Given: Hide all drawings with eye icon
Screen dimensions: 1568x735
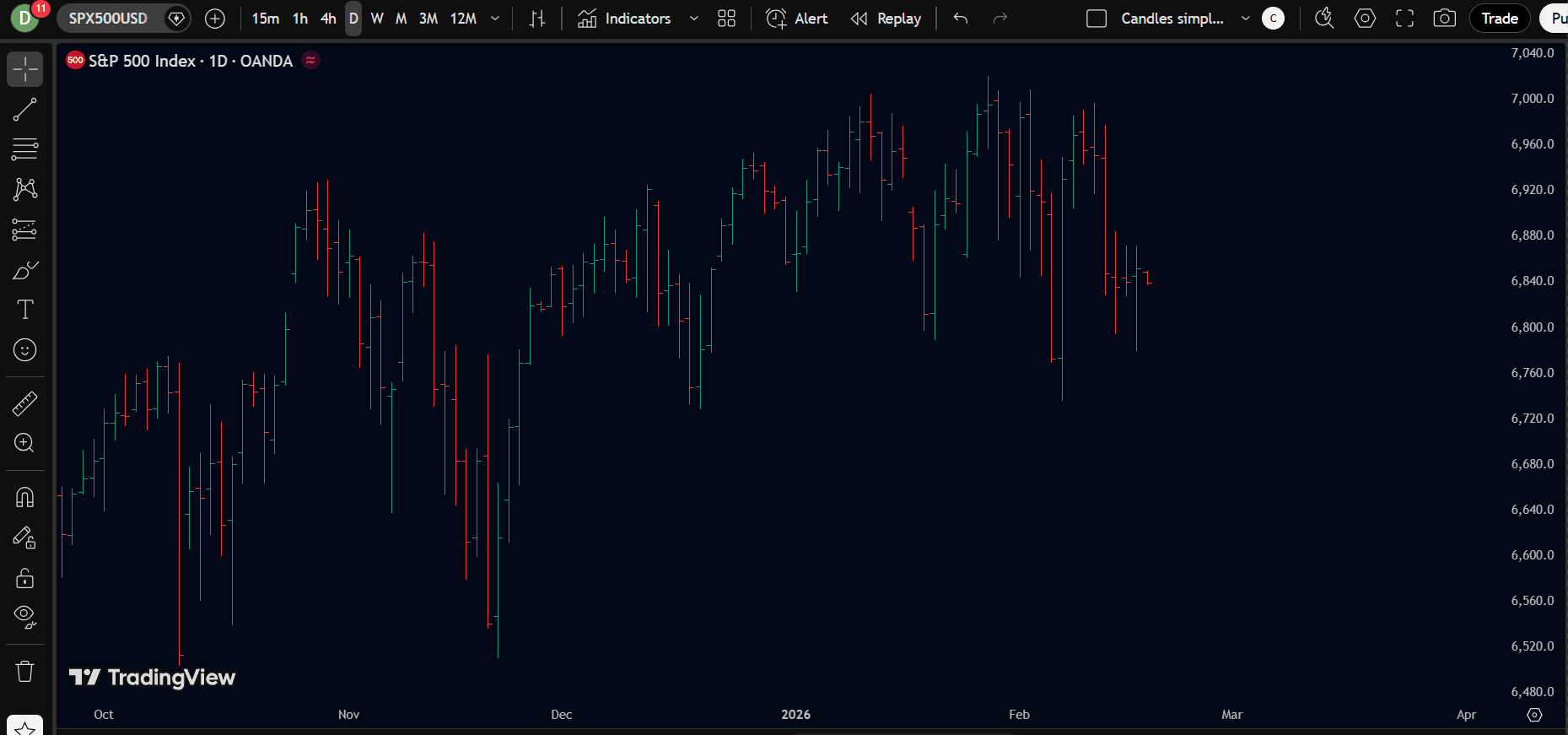Looking at the screenshot, I should [25, 617].
